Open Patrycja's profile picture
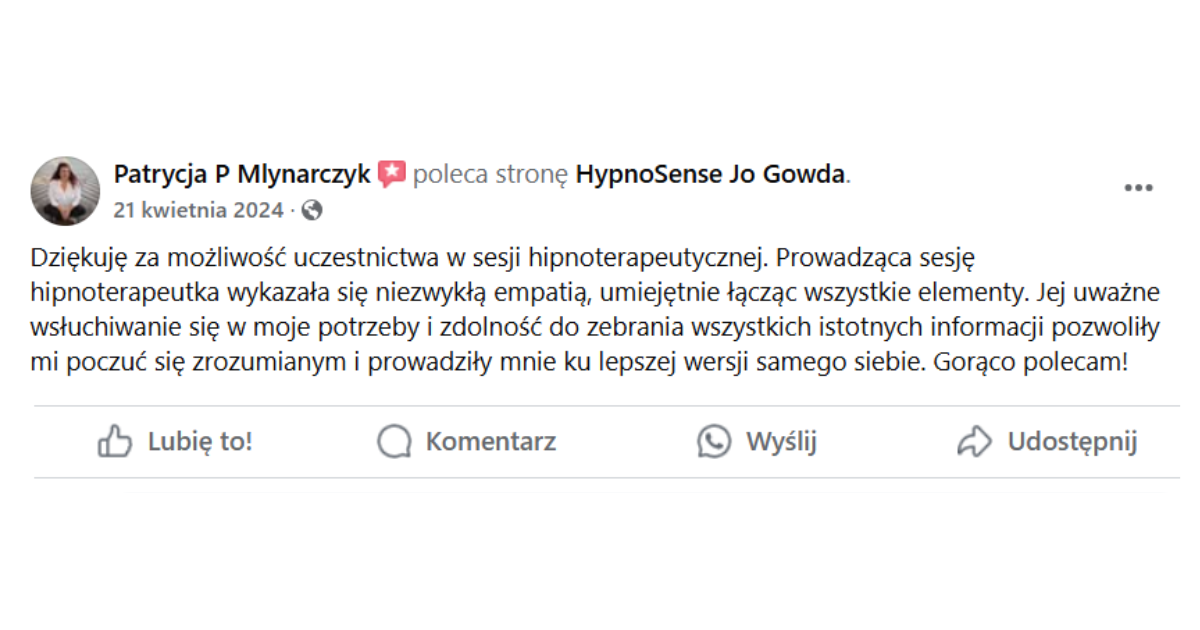The height and width of the screenshot is (630, 1200). 66,190
